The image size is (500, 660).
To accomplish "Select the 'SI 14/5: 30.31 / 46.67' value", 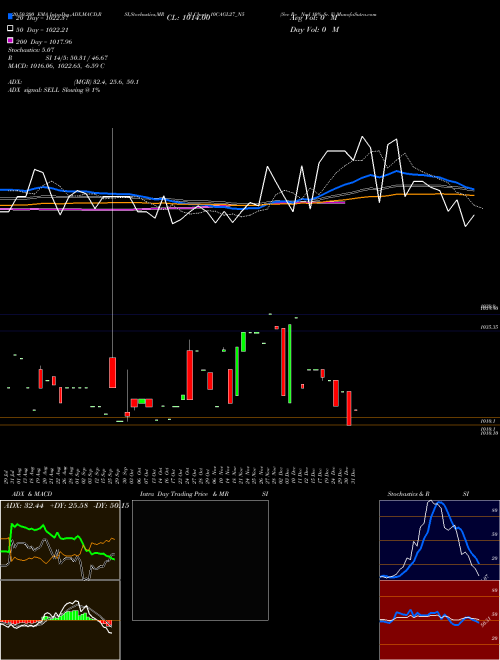I will (77, 58).
